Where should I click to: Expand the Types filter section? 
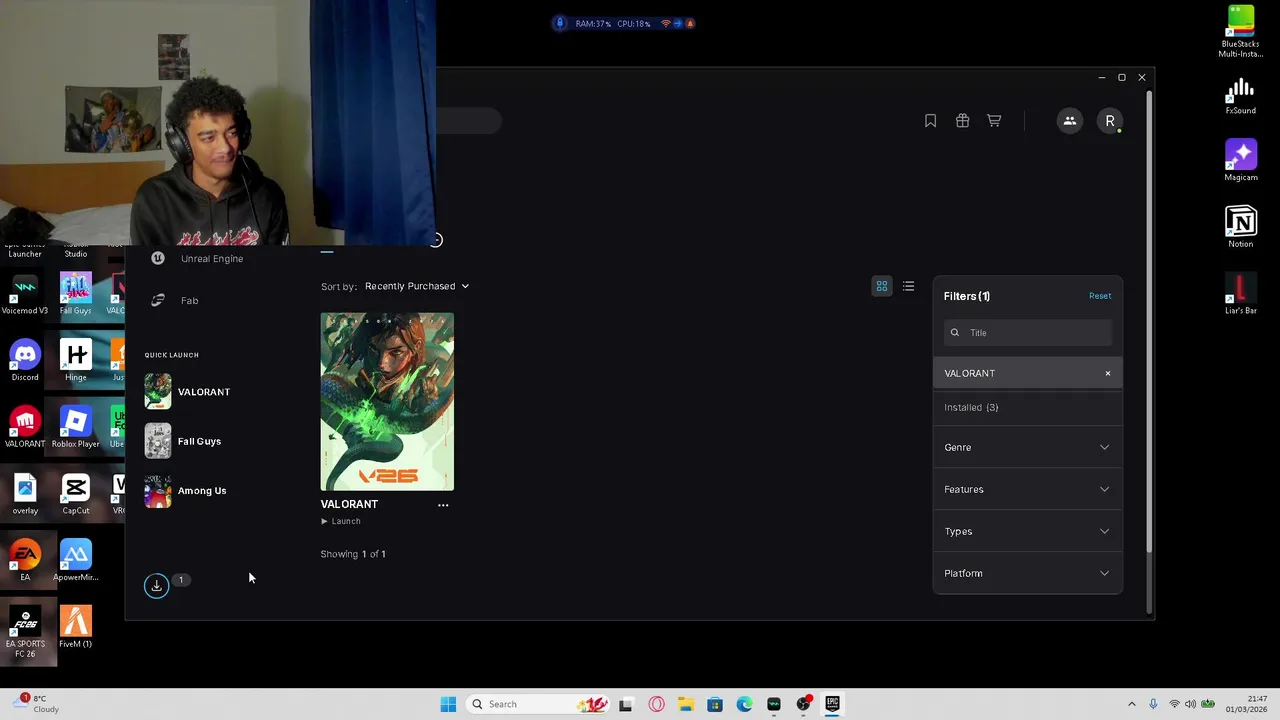coord(1028,532)
